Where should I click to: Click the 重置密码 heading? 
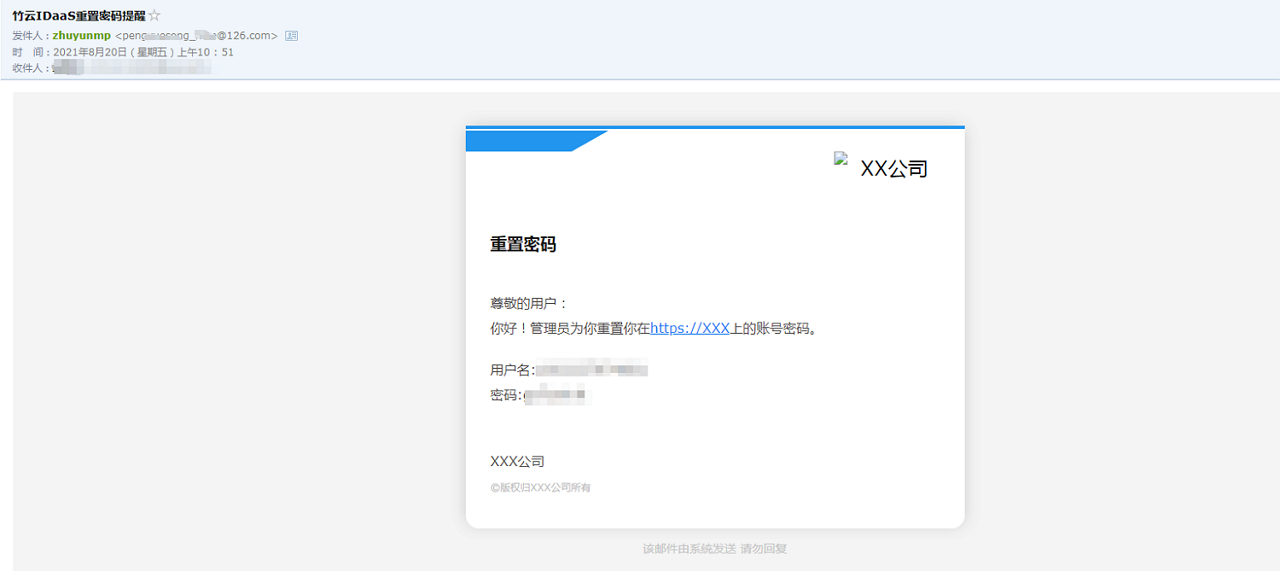pos(523,244)
